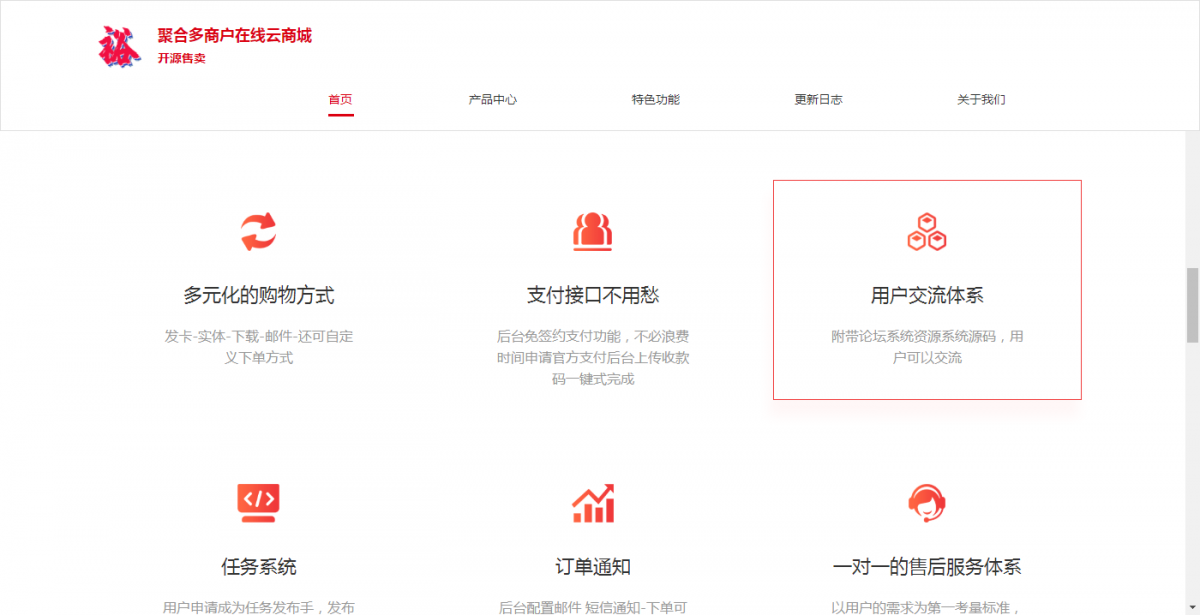Viewport: 1200px width, 615px height.
Task: Click the 多元化的购物方式 heading
Action: click(x=257, y=295)
